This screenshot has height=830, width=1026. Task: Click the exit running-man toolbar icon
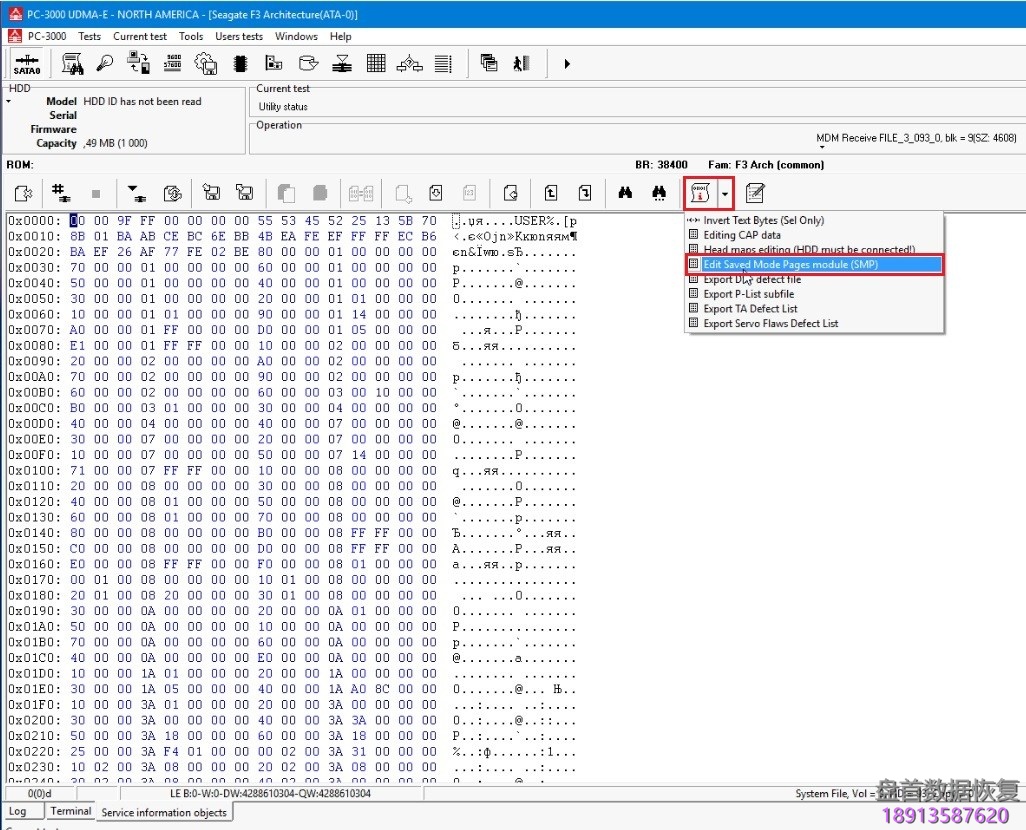tap(521, 64)
